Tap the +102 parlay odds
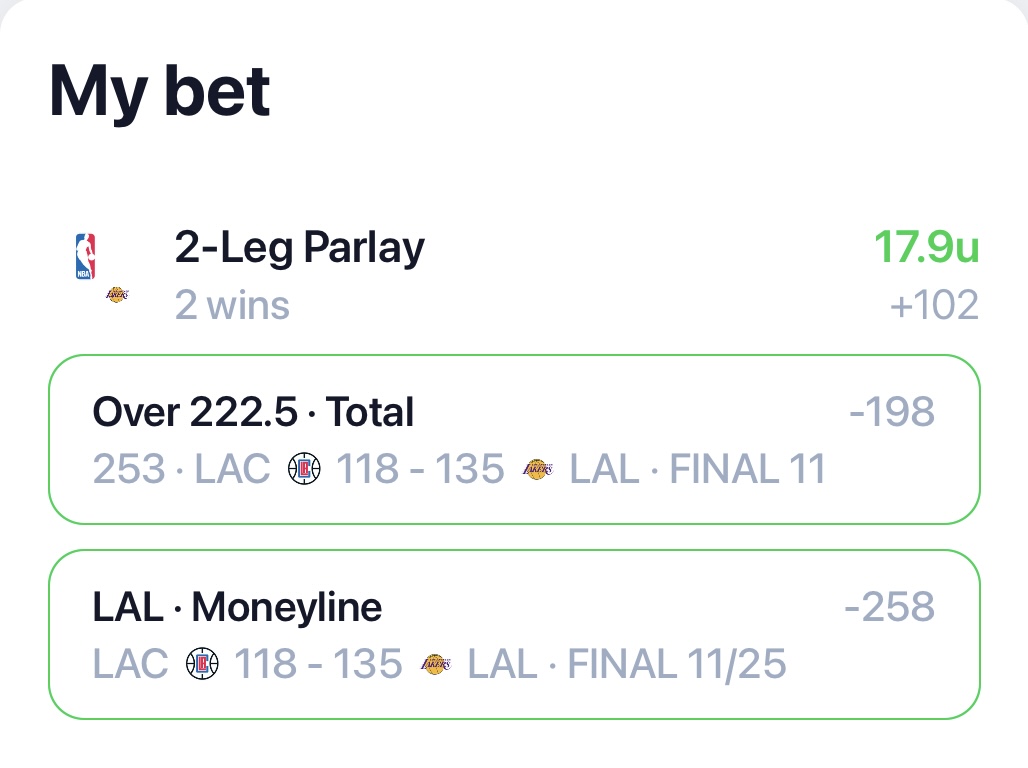The width and height of the screenshot is (1028, 768). tap(934, 305)
